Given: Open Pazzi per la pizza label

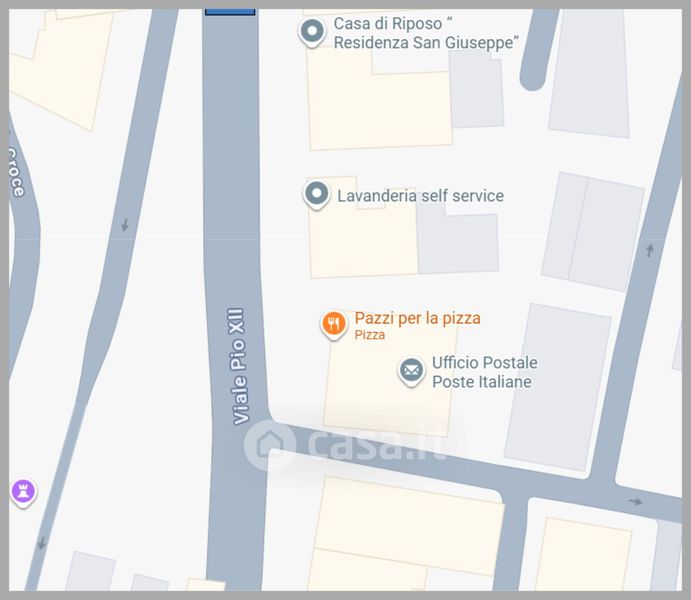Looking at the screenshot, I should click(417, 318).
